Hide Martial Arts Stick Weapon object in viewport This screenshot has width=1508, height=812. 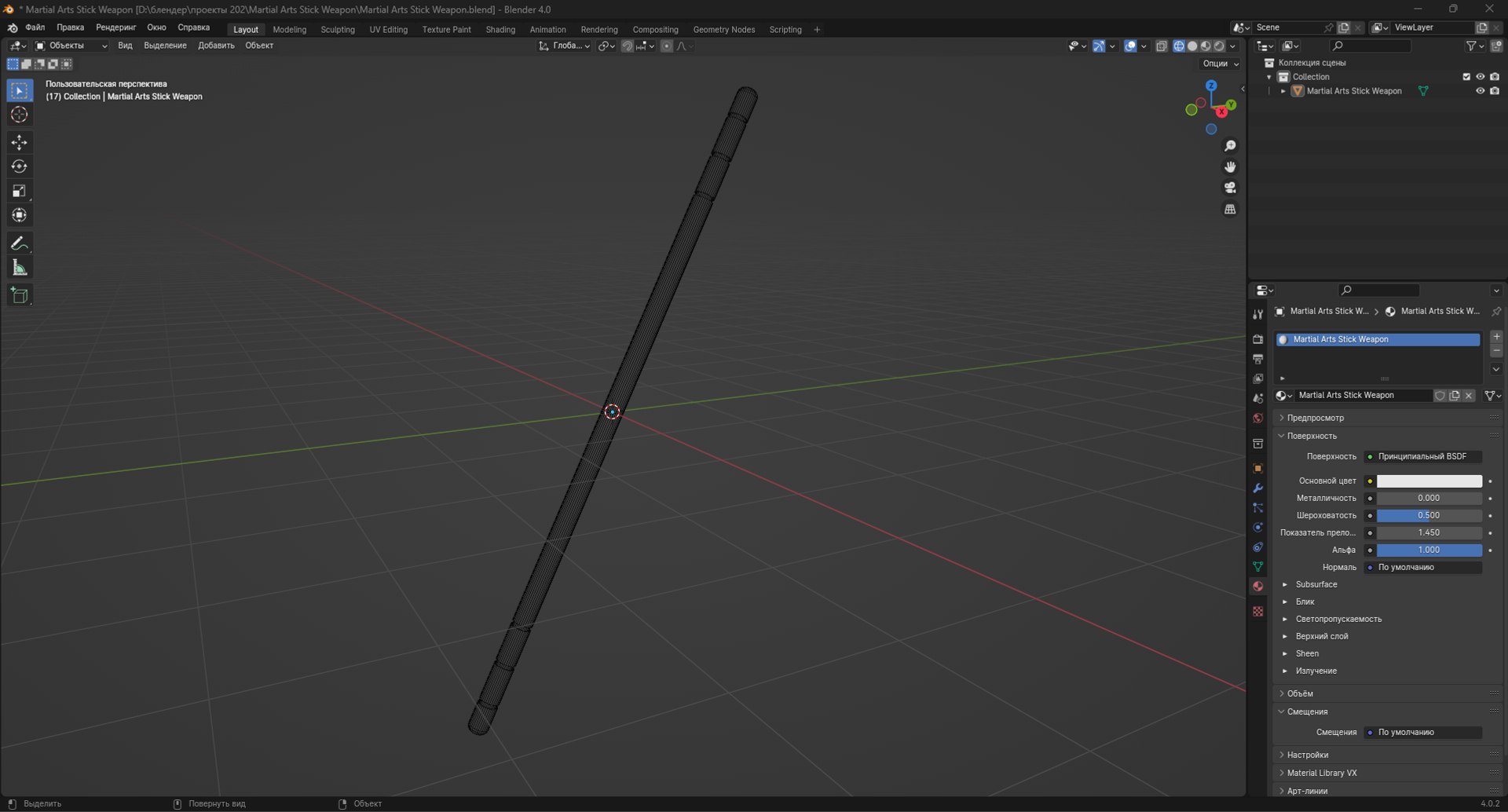point(1480,91)
